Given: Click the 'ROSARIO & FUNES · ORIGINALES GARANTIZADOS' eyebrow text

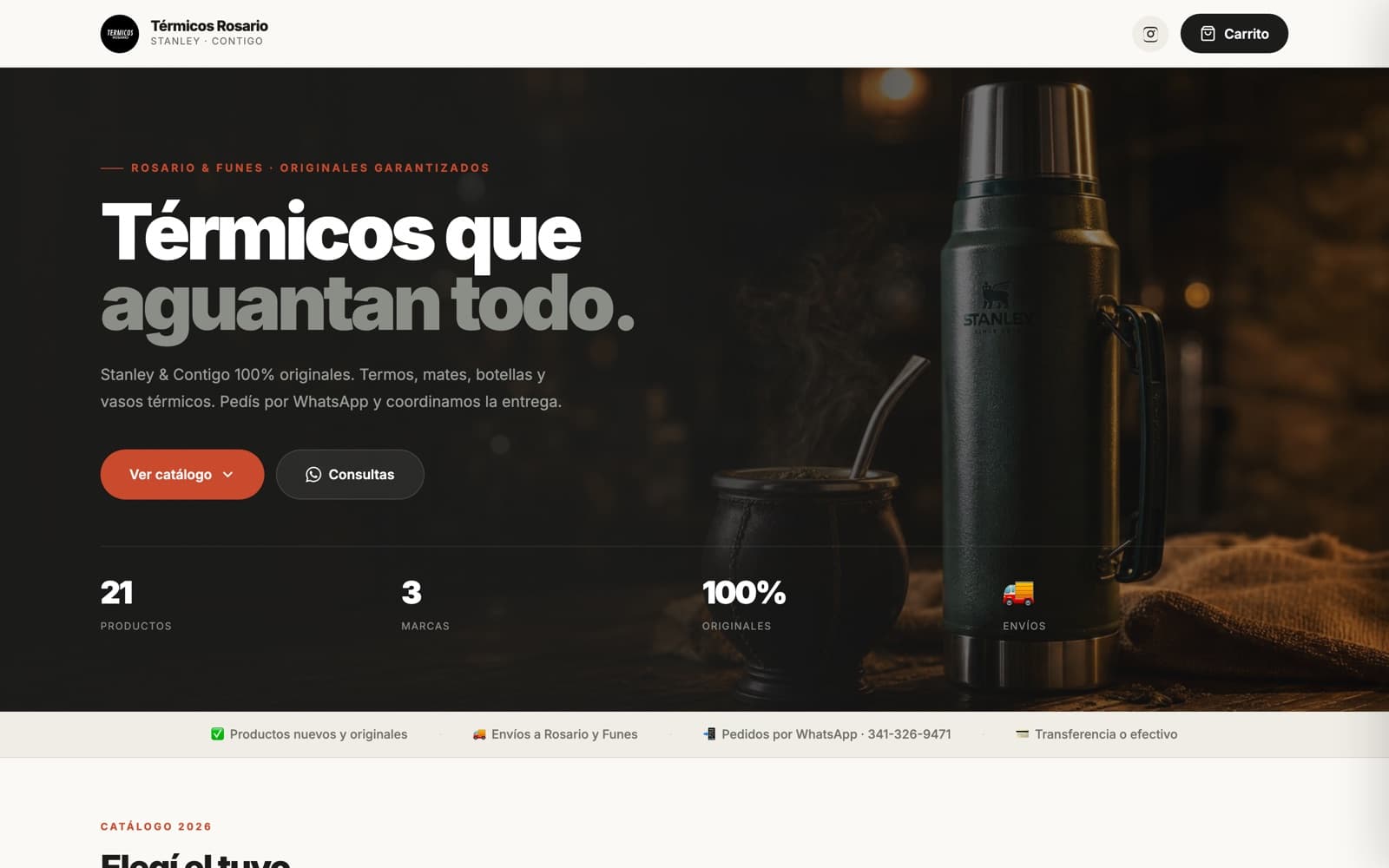Looking at the screenshot, I should click(310, 168).
